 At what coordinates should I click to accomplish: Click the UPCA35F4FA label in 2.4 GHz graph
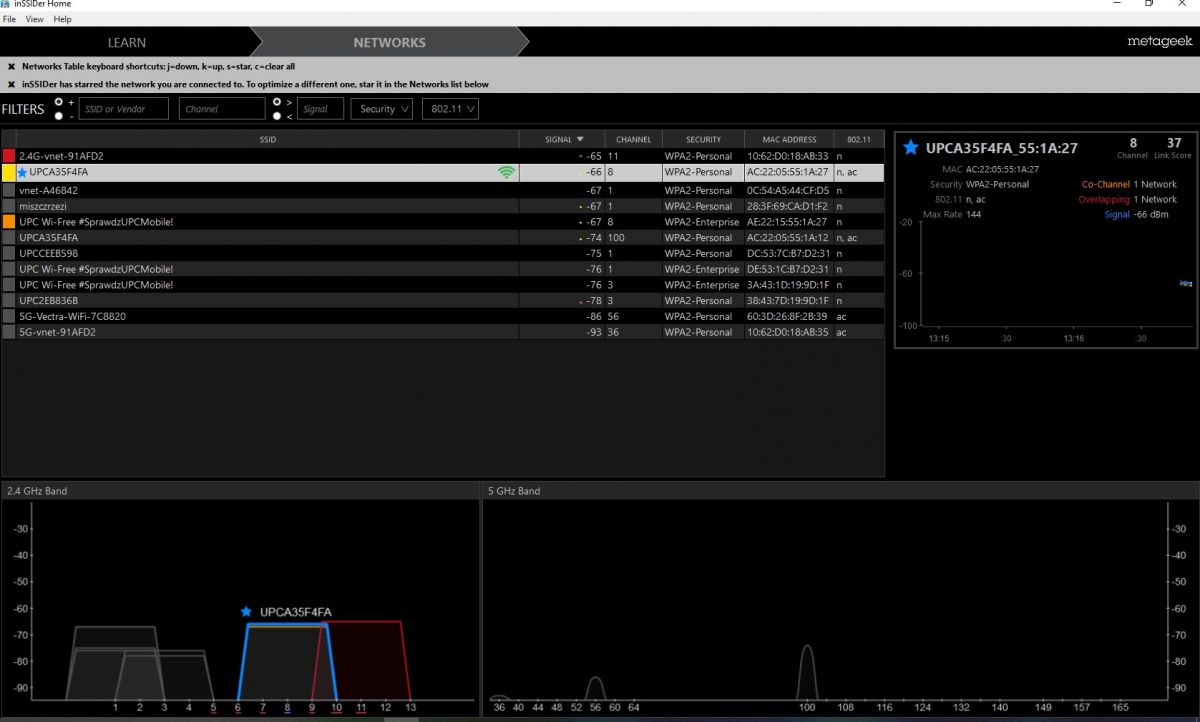point(295,612)
